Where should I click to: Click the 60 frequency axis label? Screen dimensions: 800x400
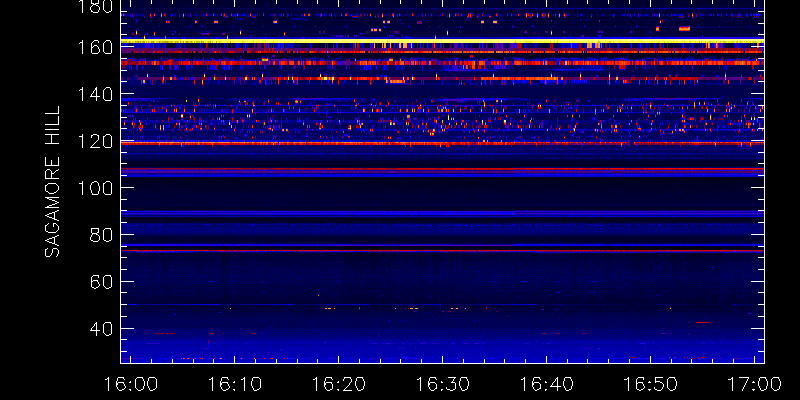pyautogui.click(x=102, y=282)
